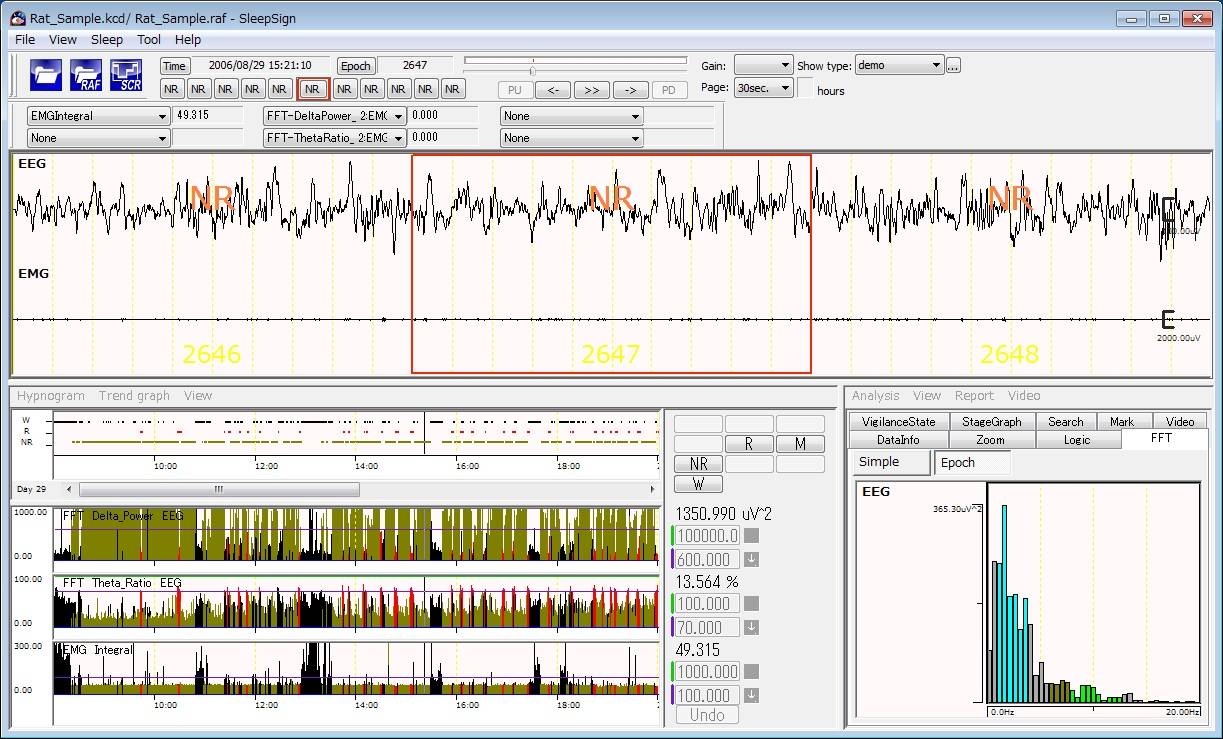Toggle the hours checkbox

805,88
